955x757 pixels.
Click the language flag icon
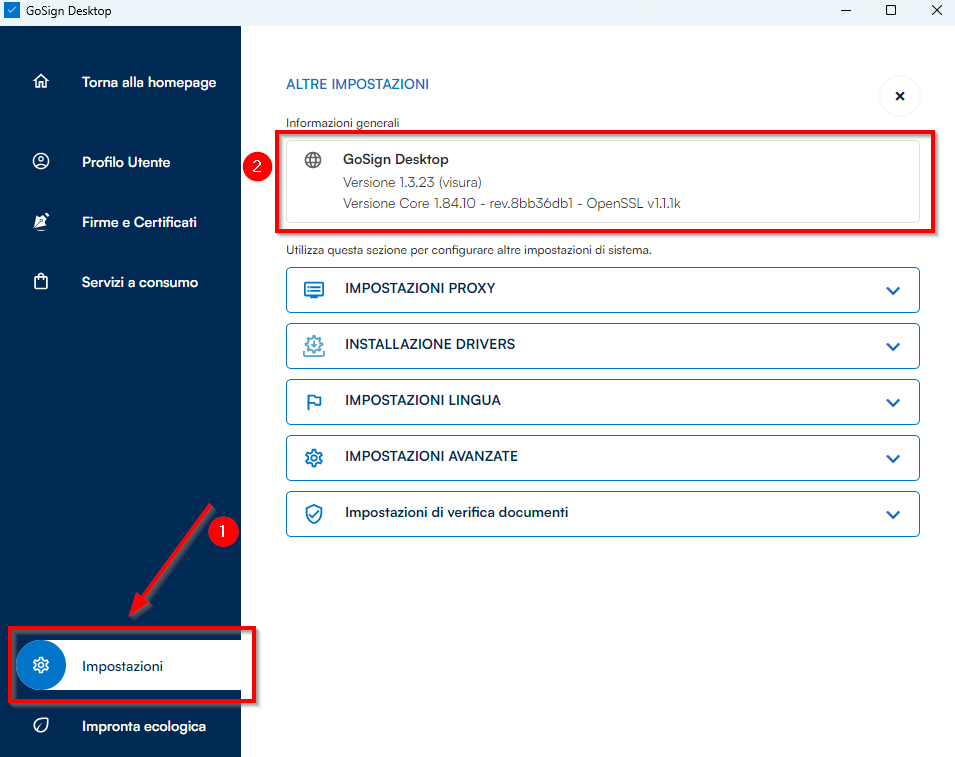(x=314, y=402)
